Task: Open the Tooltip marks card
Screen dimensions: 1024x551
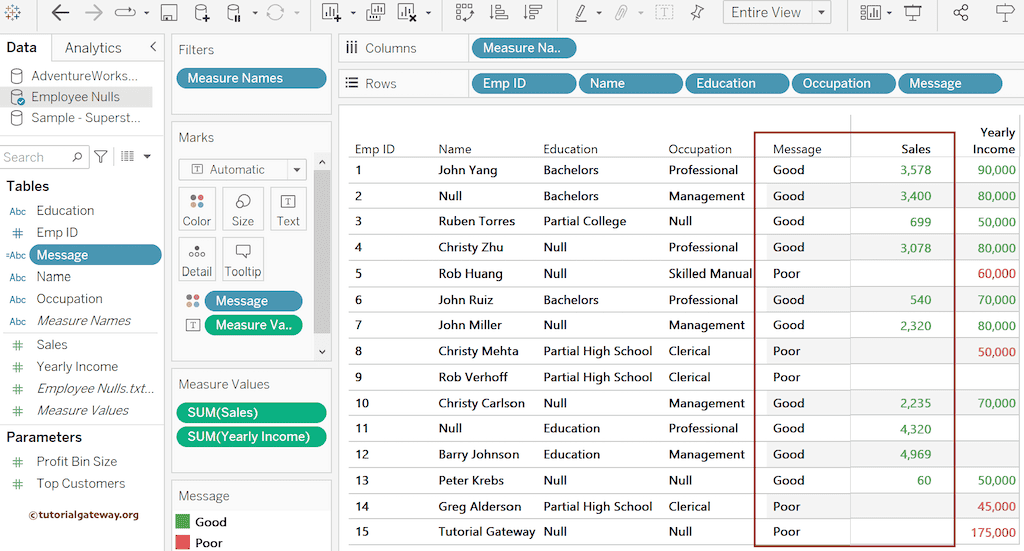Action: click(242, 259)
